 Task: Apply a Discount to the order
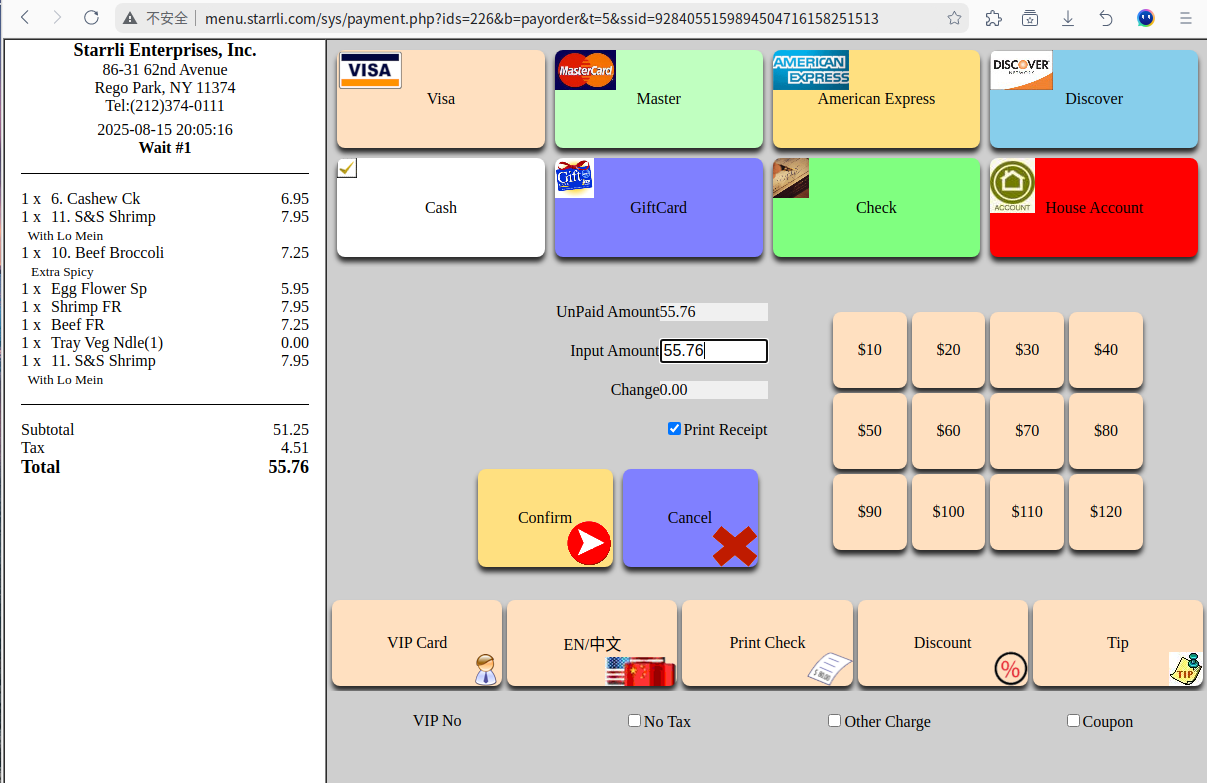click(942, 643)
